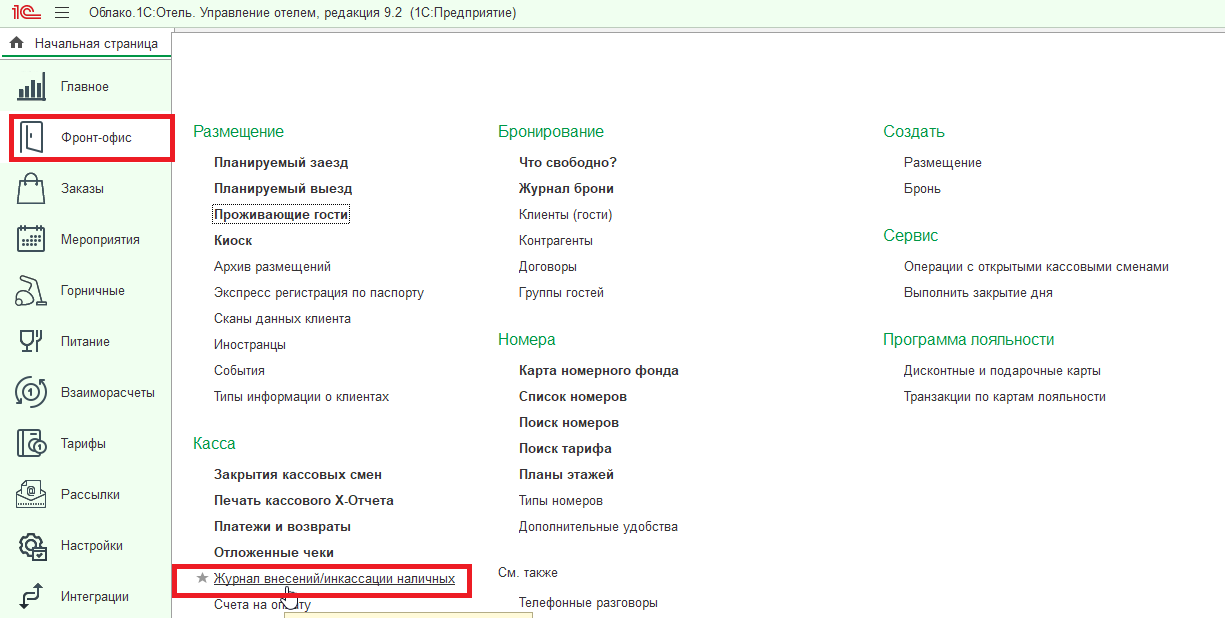Select Главное section label

(85, 87)
